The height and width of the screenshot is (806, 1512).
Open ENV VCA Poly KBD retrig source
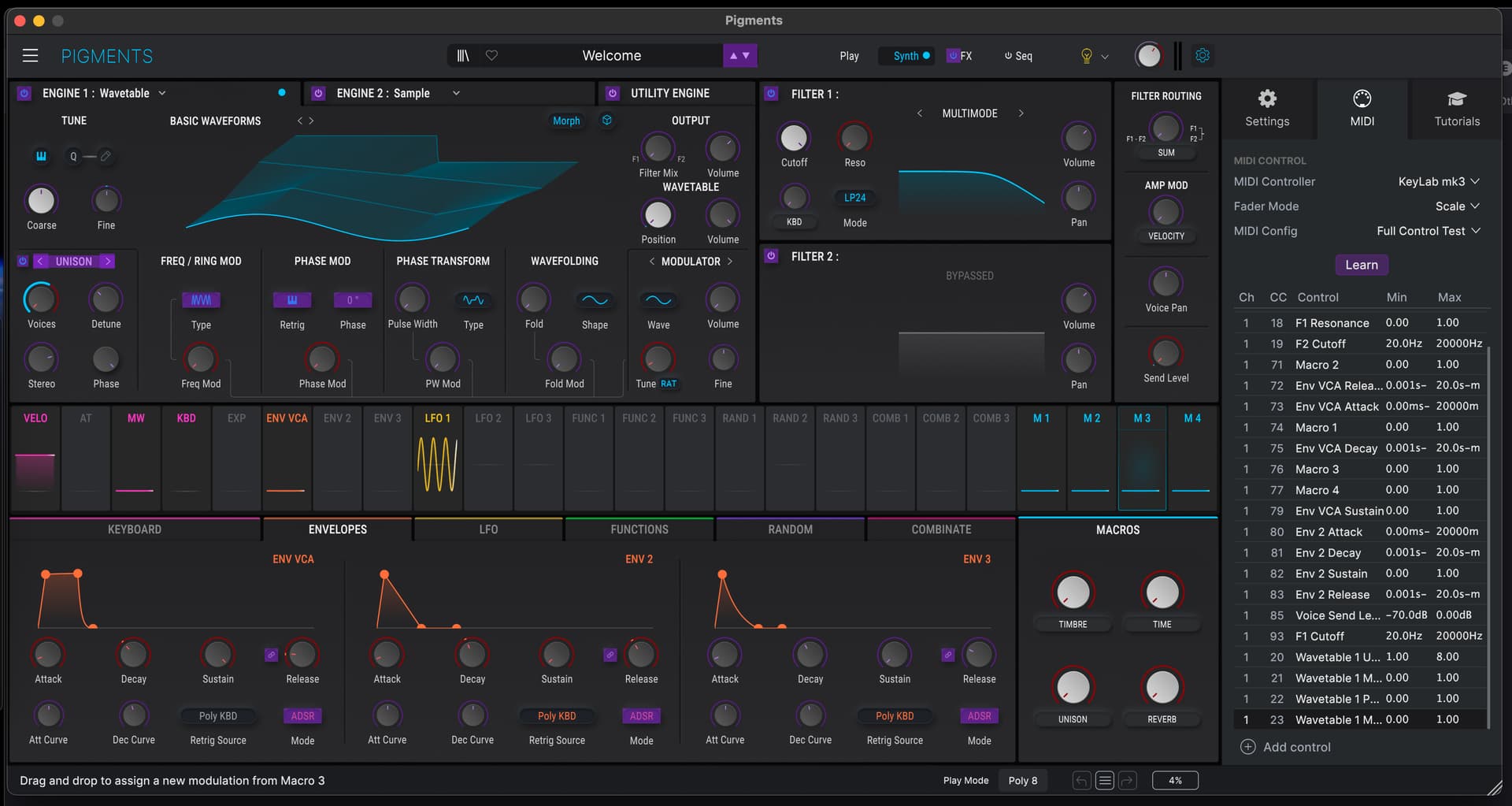point(218,716)
